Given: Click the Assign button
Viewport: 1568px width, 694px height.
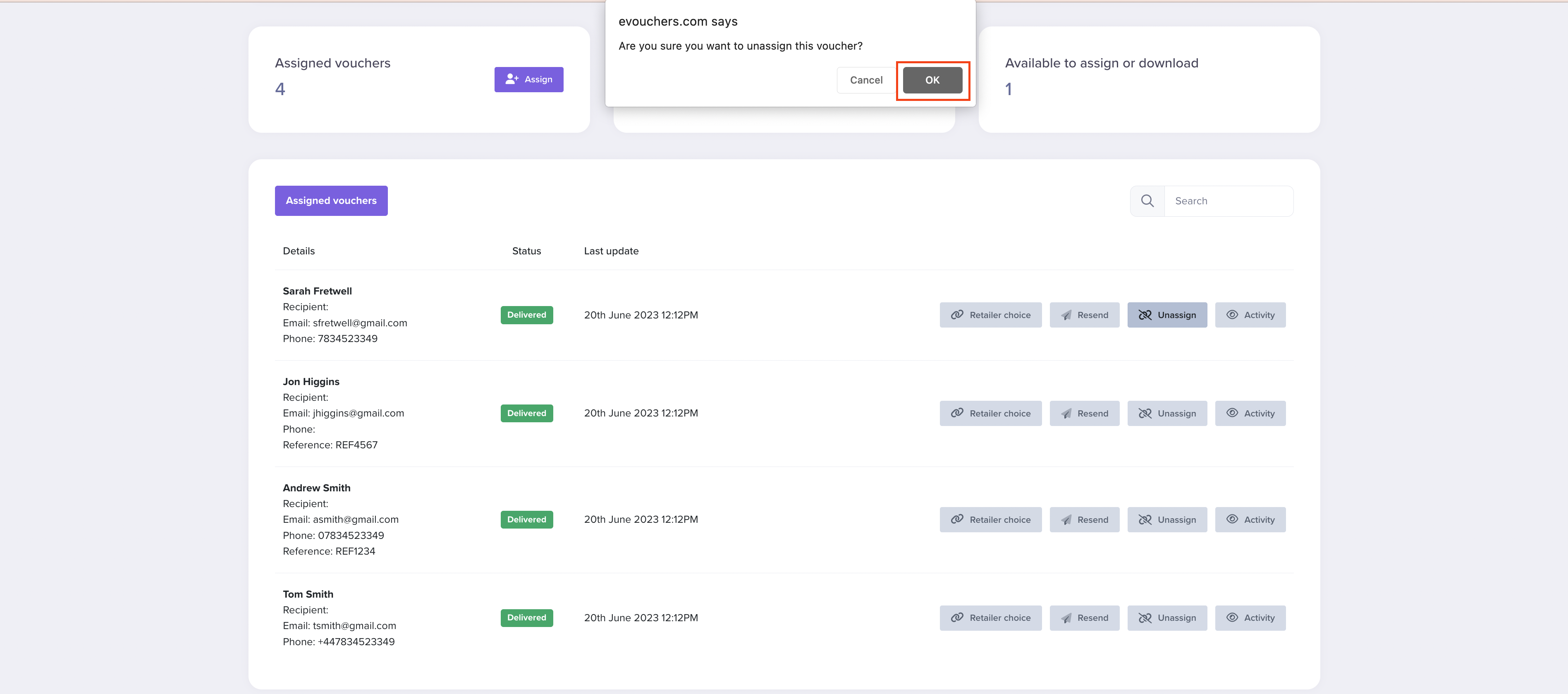Looking at the screenshot, I should click(528, 79).
